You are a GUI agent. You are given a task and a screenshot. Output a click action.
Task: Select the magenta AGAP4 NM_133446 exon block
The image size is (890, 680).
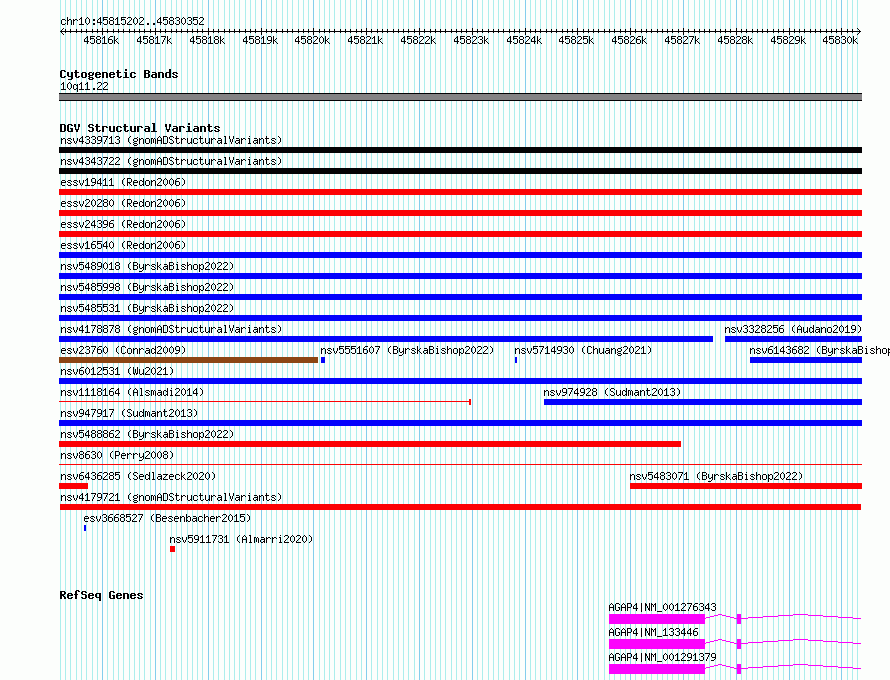pyautogui.click(x=657, y=644)
